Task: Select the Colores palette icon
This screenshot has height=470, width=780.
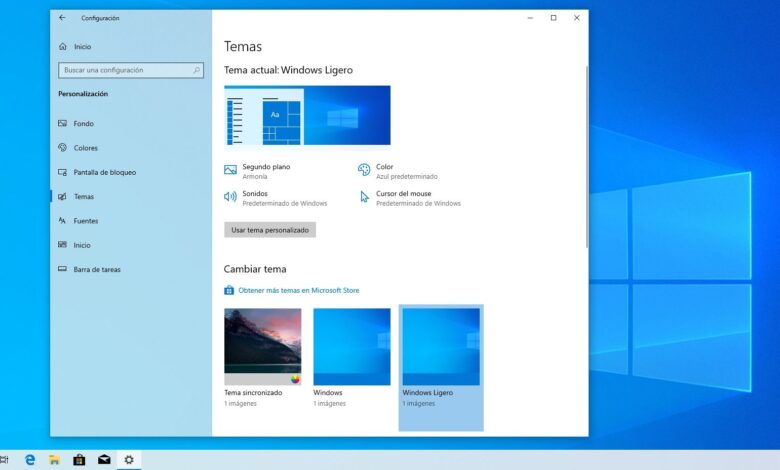Action: coord(62,147)
